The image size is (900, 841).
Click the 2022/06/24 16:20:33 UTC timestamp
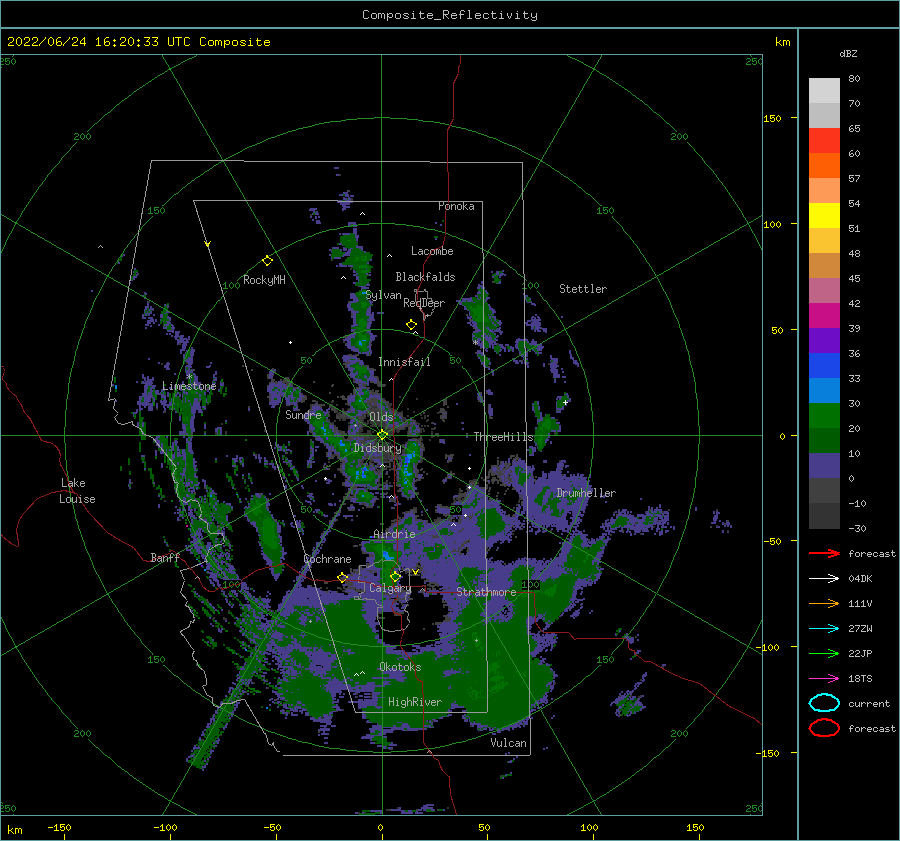tap(99, 42)
